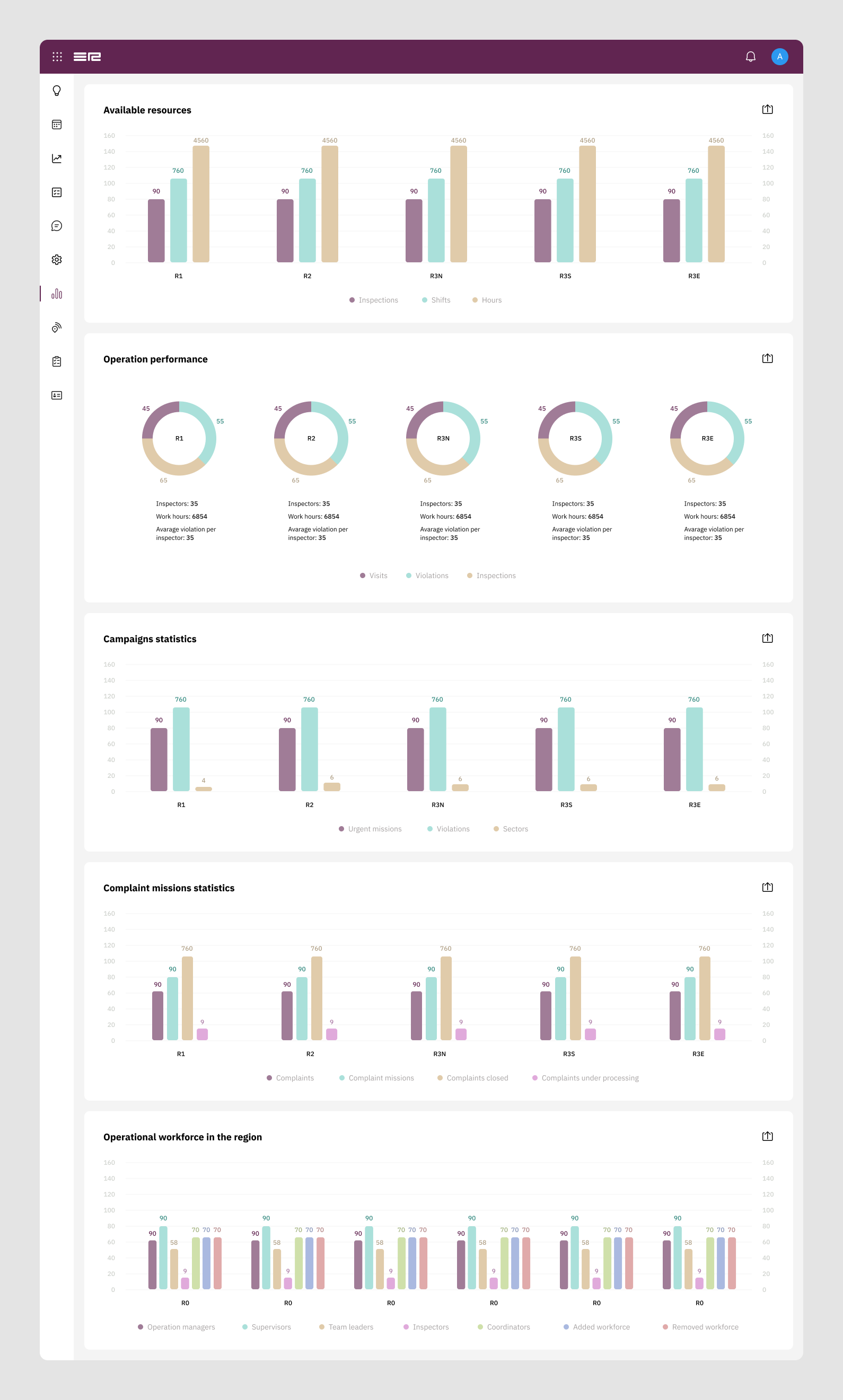The width and height of the screenshot is (843, 1400).
Task: Open the calendar page from the sidebar
Action: [57, 125]
